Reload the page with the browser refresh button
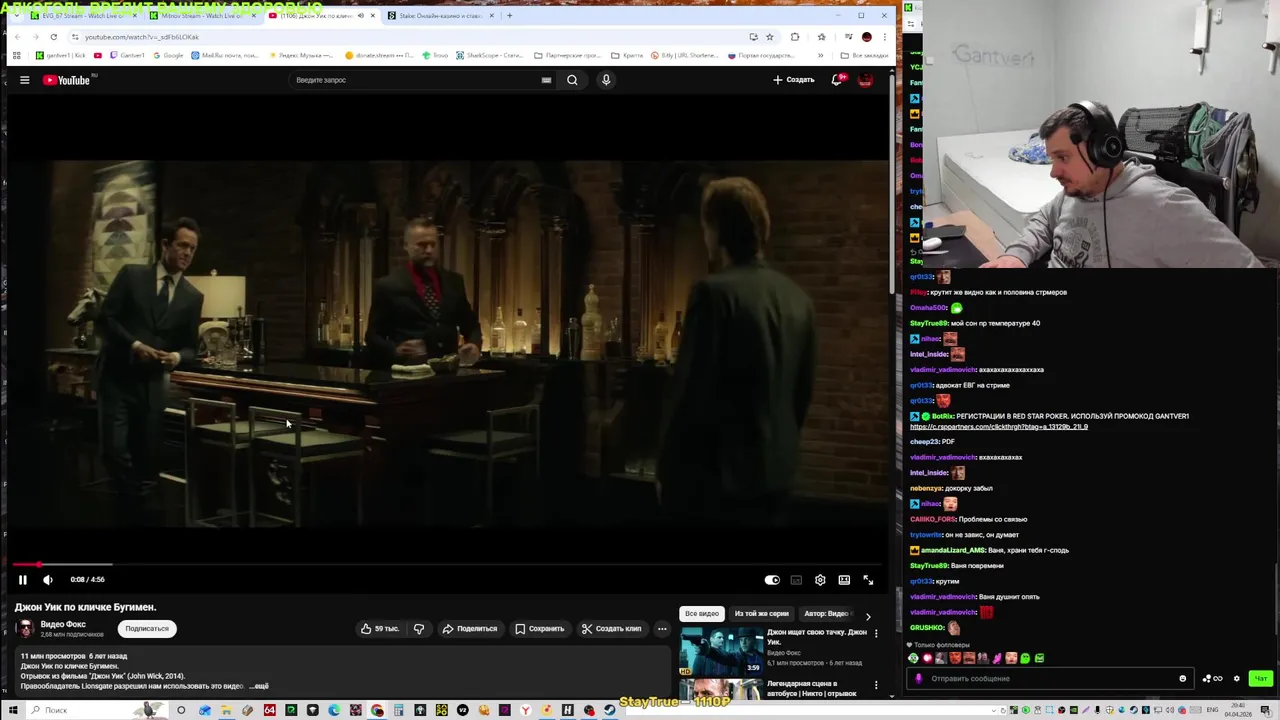 [54, 37]
